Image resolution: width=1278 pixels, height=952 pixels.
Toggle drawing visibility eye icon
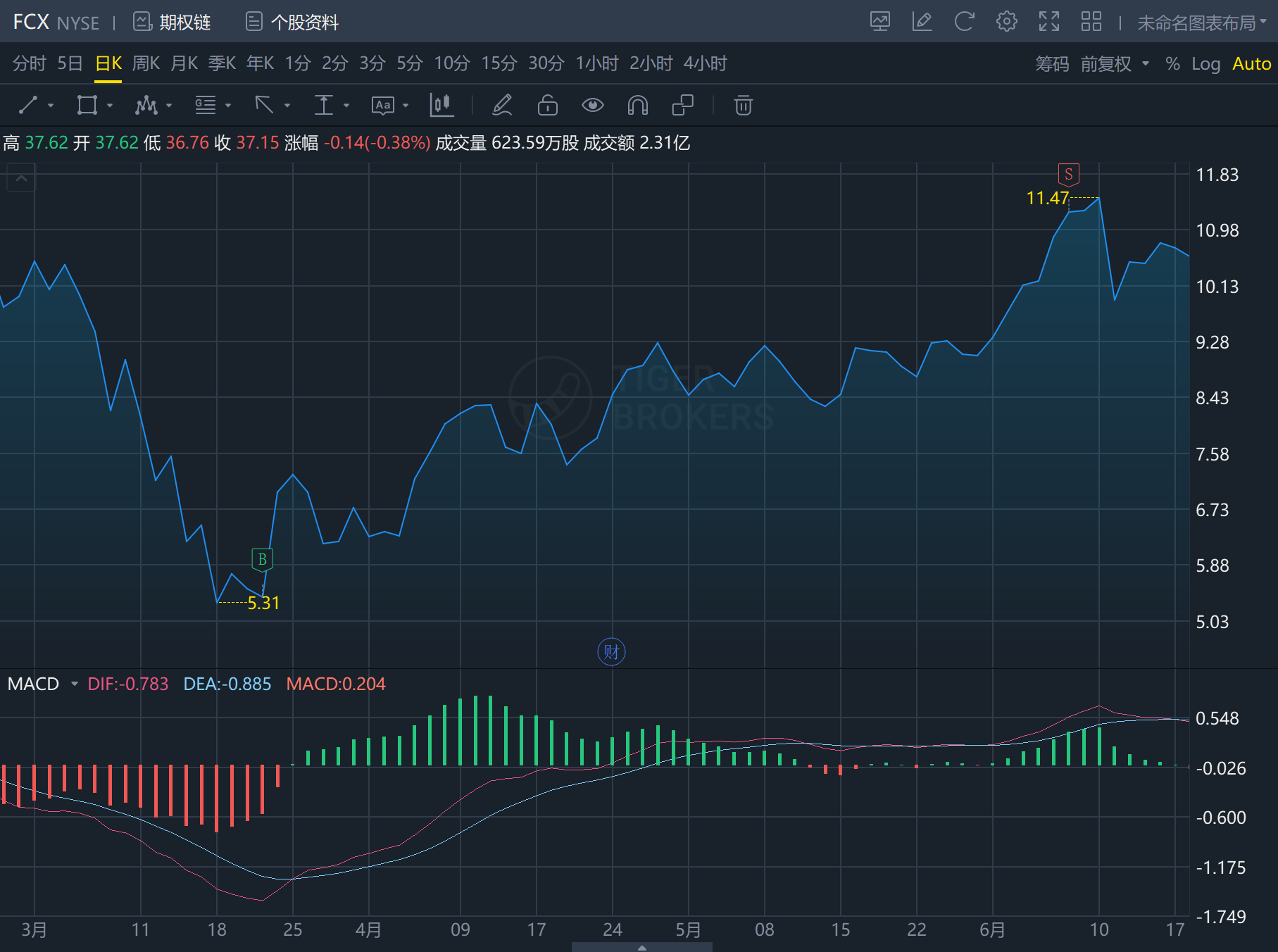tap(592, 106)
